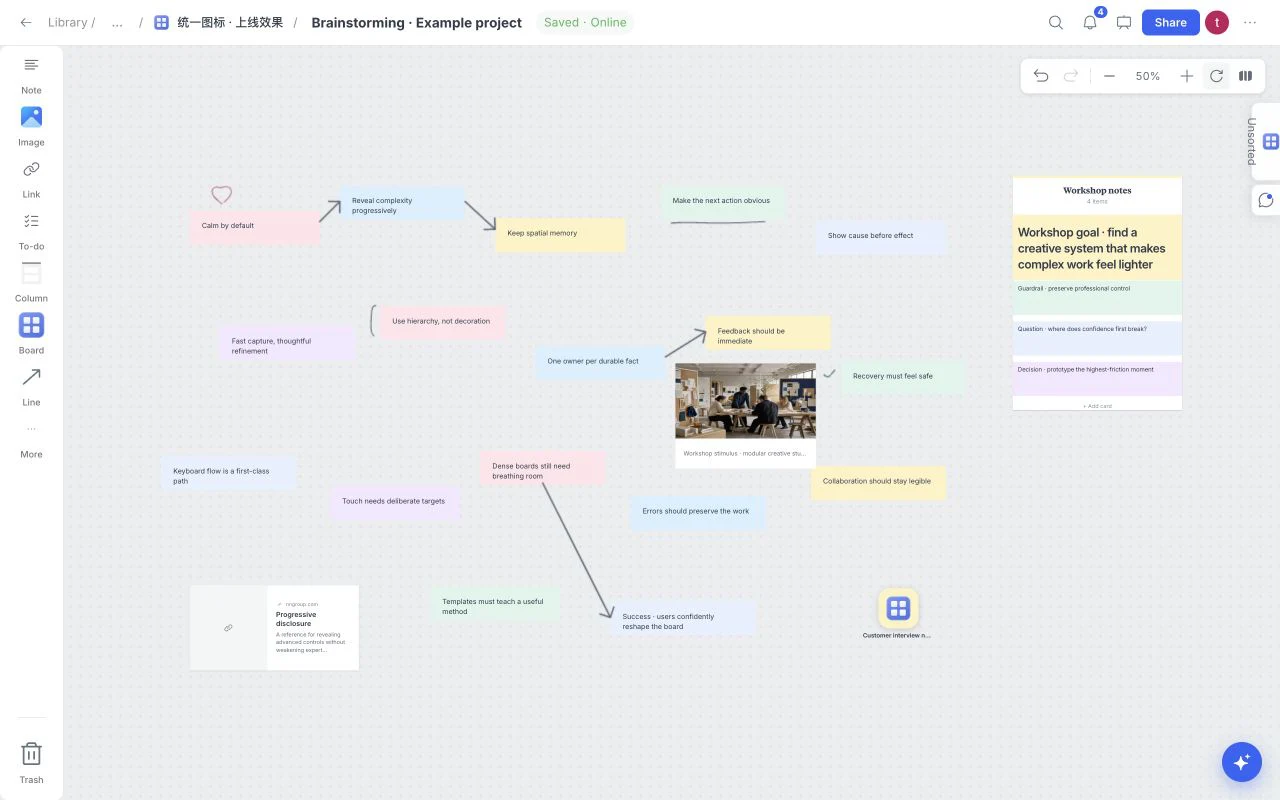Select the Link tool in sidebar
The width and height of the screenshot is (1280, 800).
click(x=31, y=179)
